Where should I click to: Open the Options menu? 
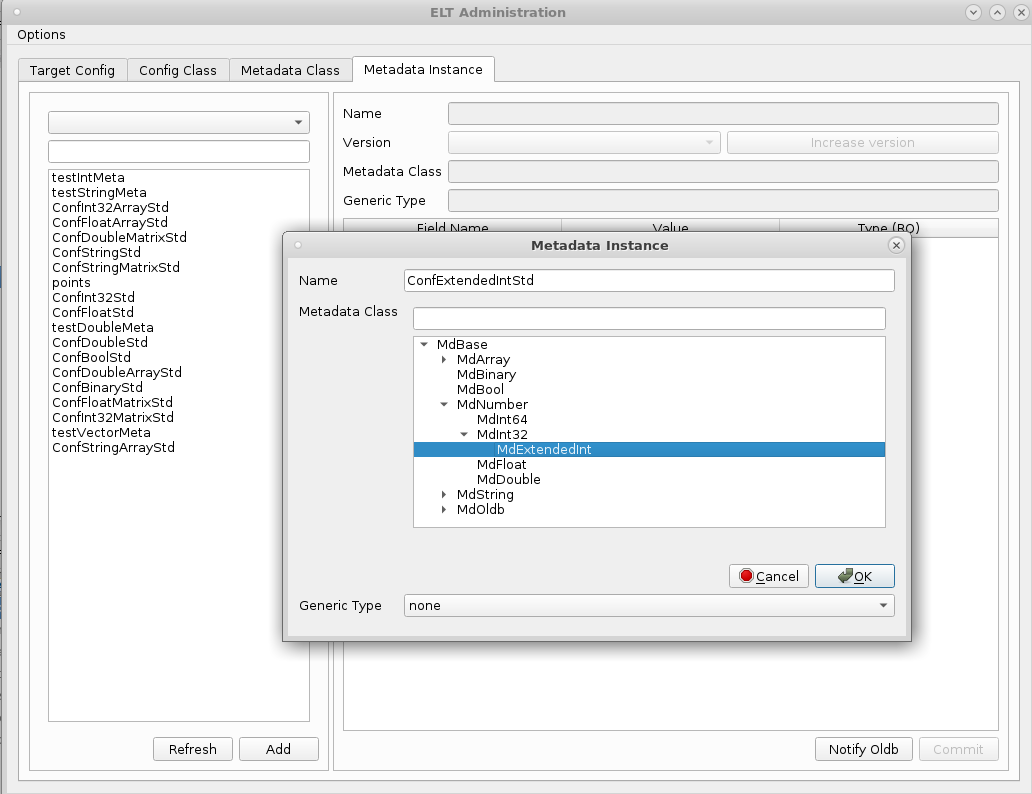coord(41,35)
